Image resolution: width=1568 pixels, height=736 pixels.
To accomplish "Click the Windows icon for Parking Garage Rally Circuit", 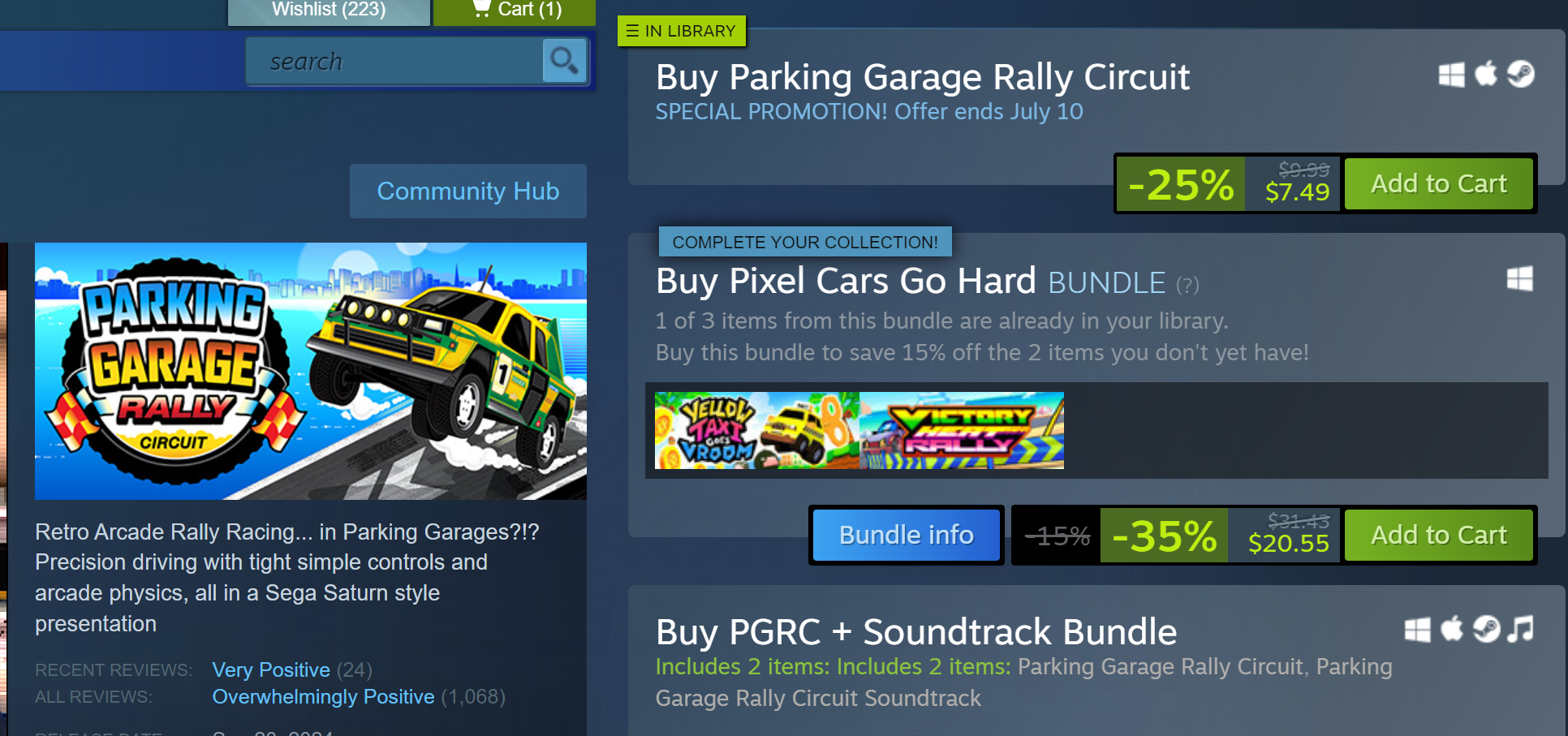I will click(x=1451, y=75).
